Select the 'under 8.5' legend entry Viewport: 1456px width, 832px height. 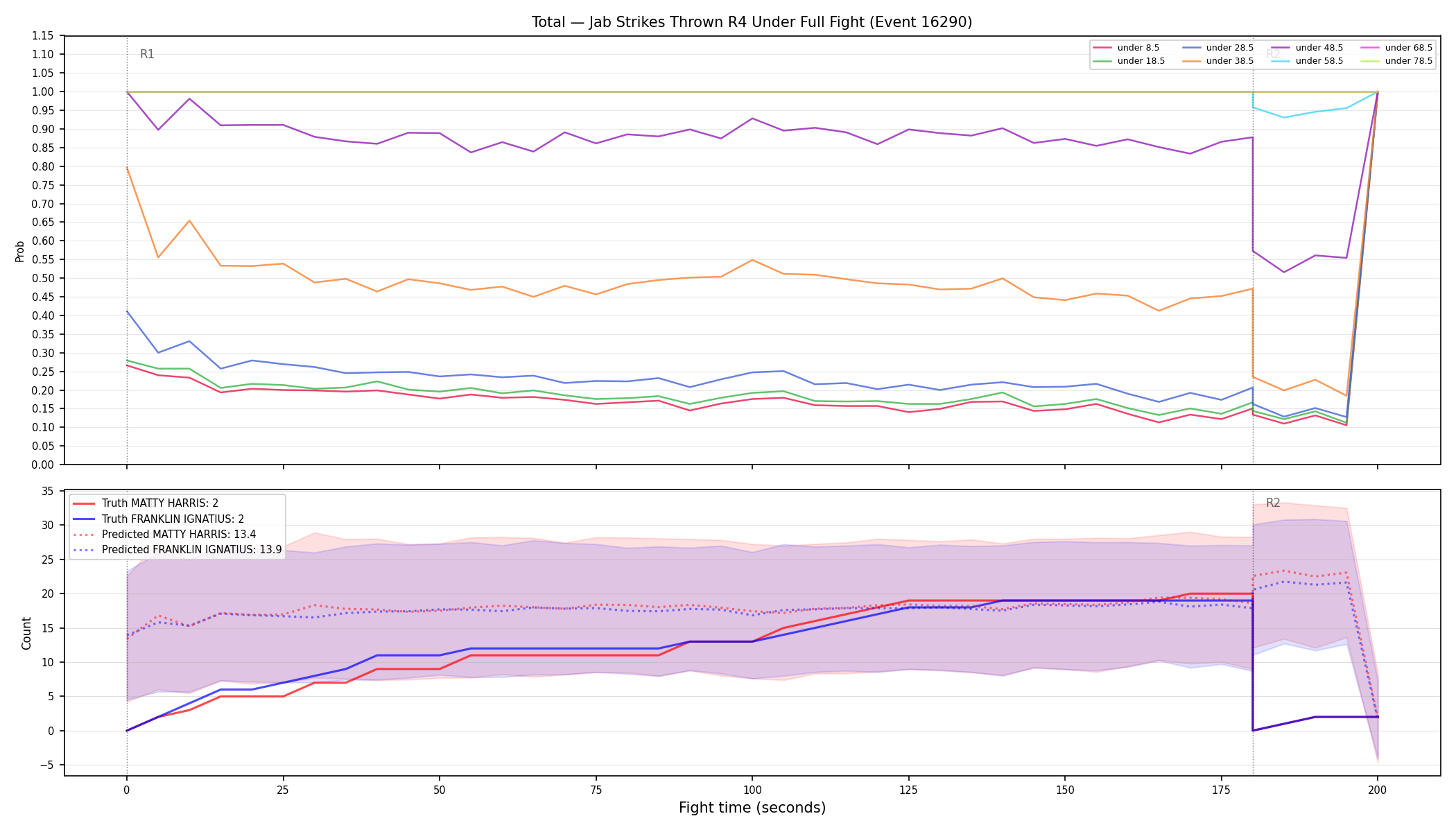pyautogui.click(x=1126, y=48)
